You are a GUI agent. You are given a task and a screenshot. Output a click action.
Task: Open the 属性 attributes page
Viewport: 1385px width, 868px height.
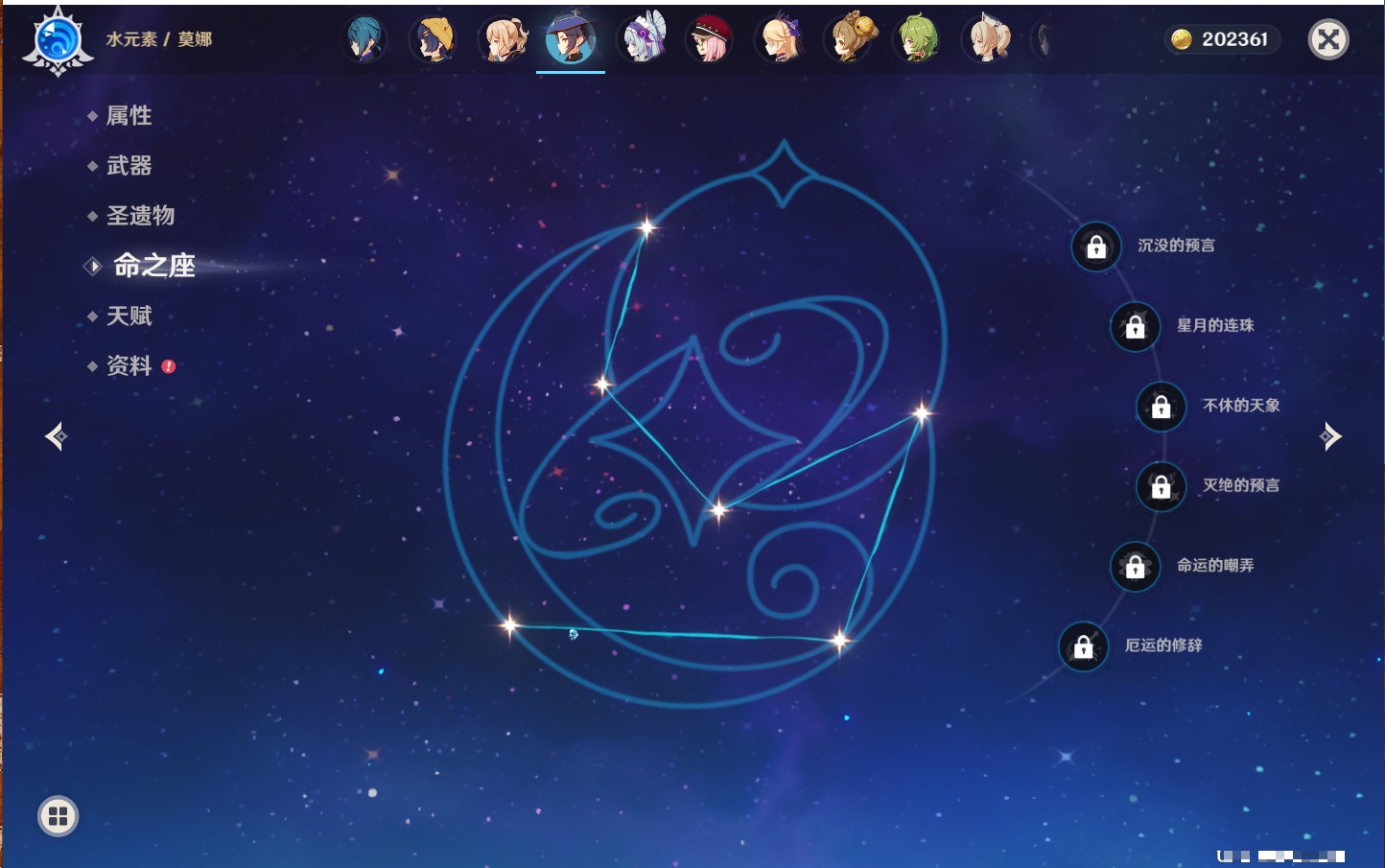pos(129,116)
